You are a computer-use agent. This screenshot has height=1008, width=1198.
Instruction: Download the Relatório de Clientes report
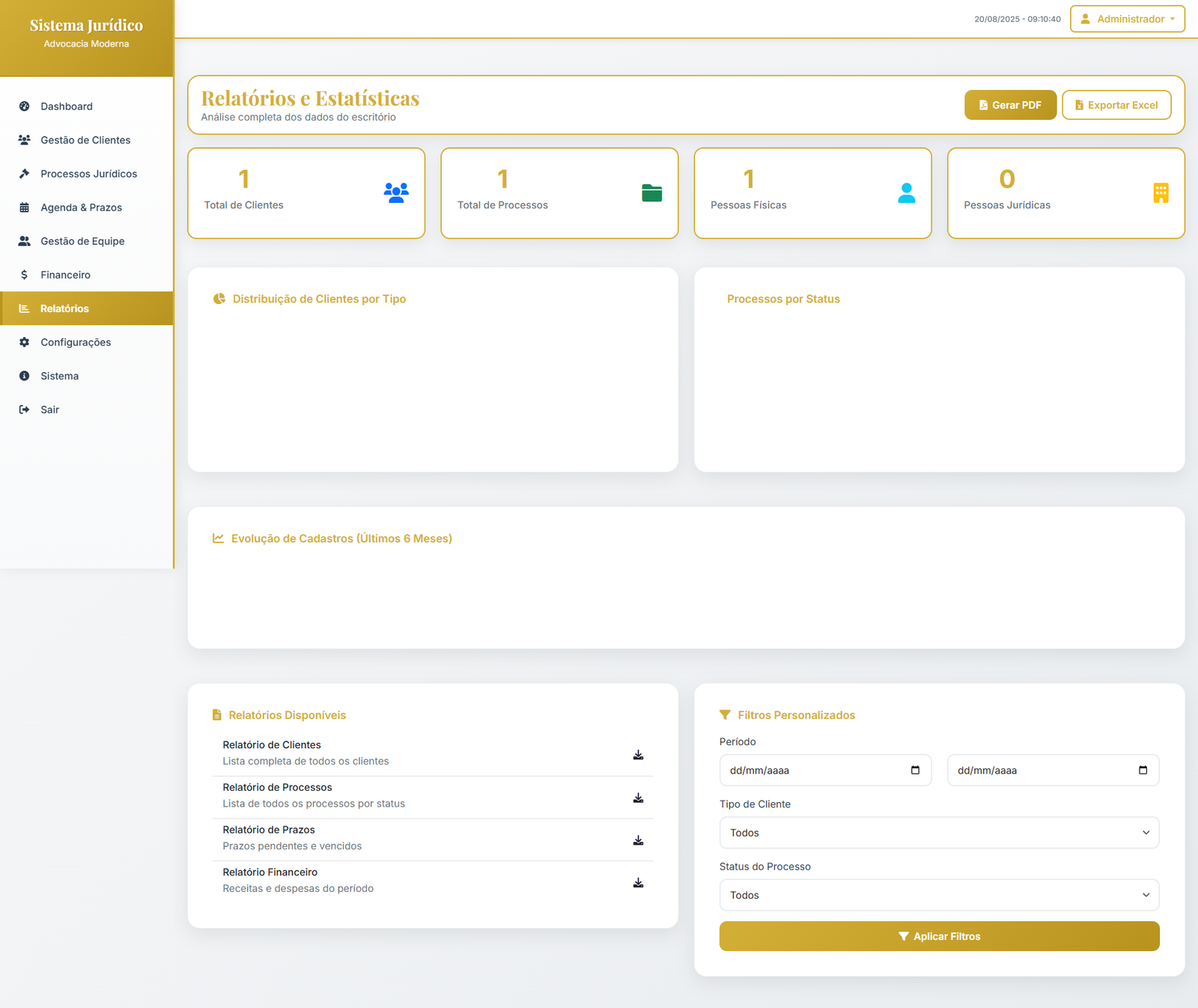tap(638, 755)
